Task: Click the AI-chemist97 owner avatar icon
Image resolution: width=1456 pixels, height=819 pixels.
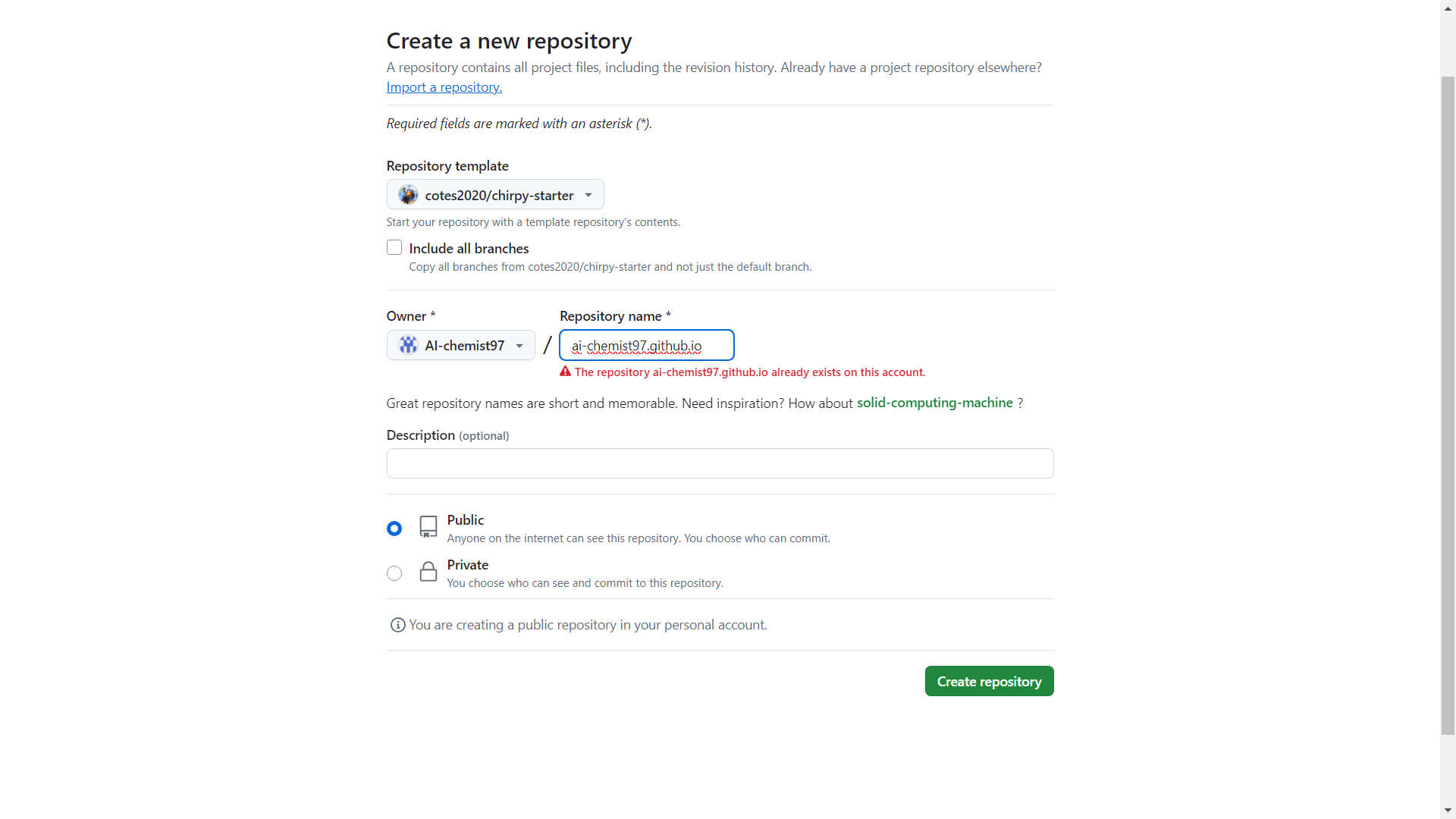Action: 408,345
